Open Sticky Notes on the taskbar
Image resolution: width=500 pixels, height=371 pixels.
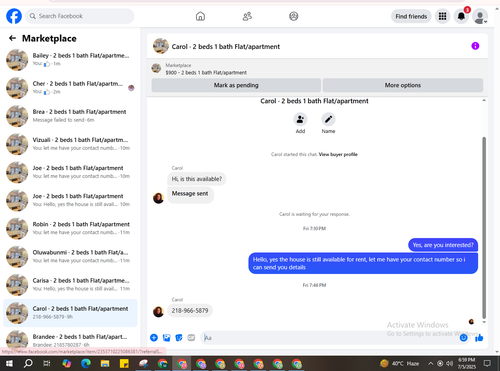pos(124,363)
